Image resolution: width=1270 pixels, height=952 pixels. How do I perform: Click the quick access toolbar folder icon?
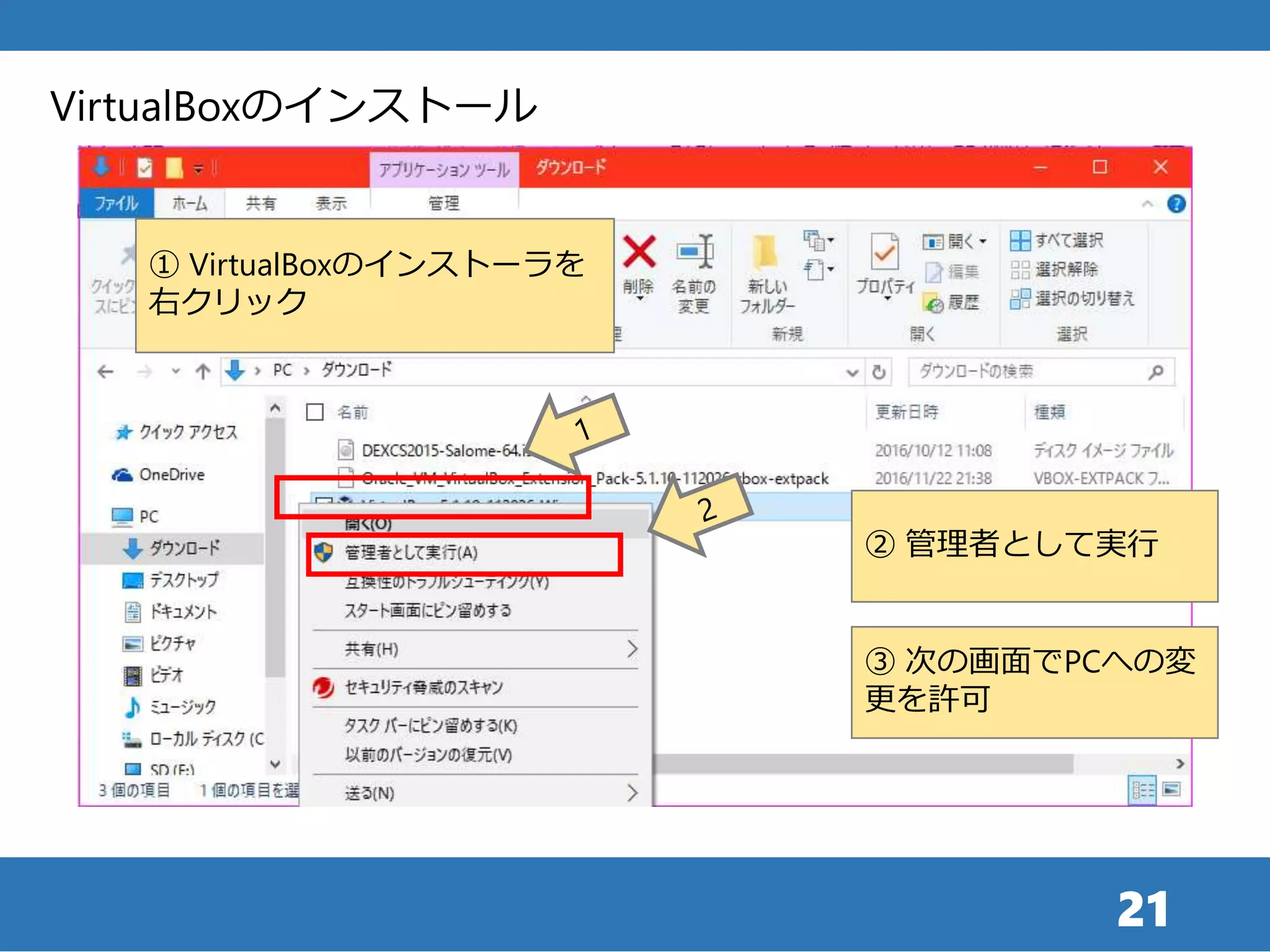pos(174,167)
